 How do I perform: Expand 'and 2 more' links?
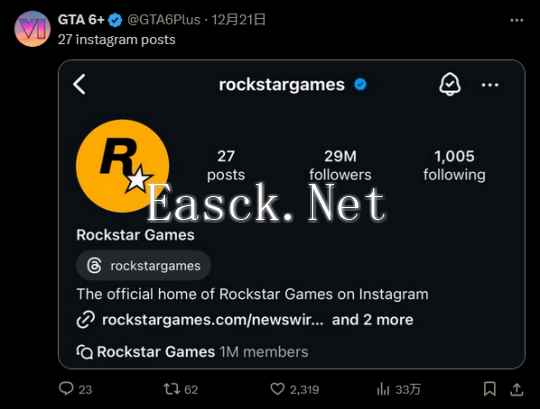[x=372, y=320]
